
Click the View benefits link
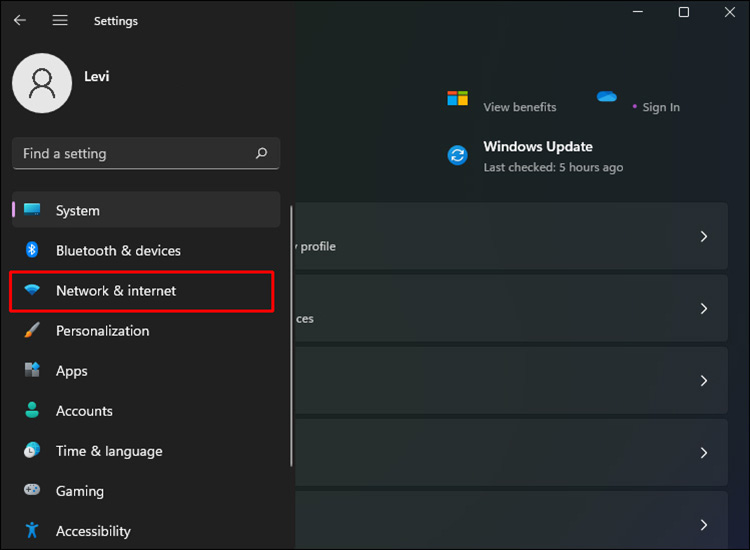coord(520,107)
